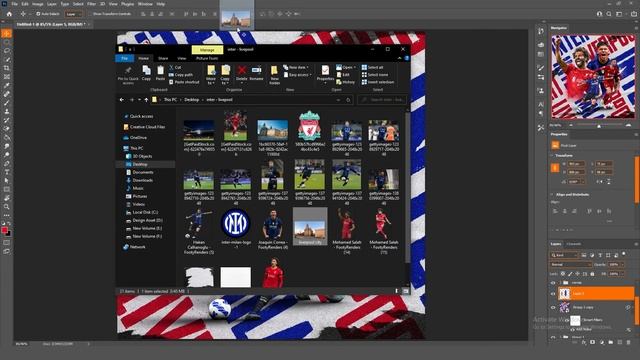Delete layer using trash icon in Layers panel
Screen dimensions: 640x360
(628, 342)
